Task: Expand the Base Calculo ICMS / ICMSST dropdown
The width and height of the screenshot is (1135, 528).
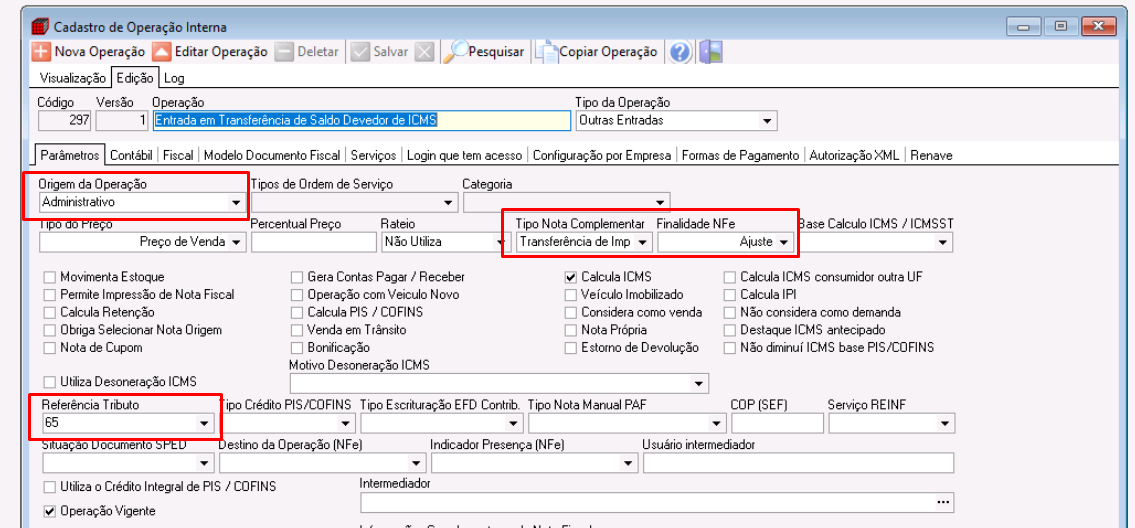Action: (x=942, y=243)
